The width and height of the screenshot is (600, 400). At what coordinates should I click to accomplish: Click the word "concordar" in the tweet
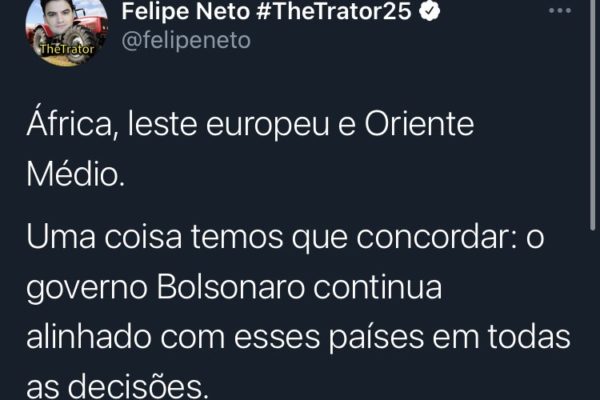(437, 237)
